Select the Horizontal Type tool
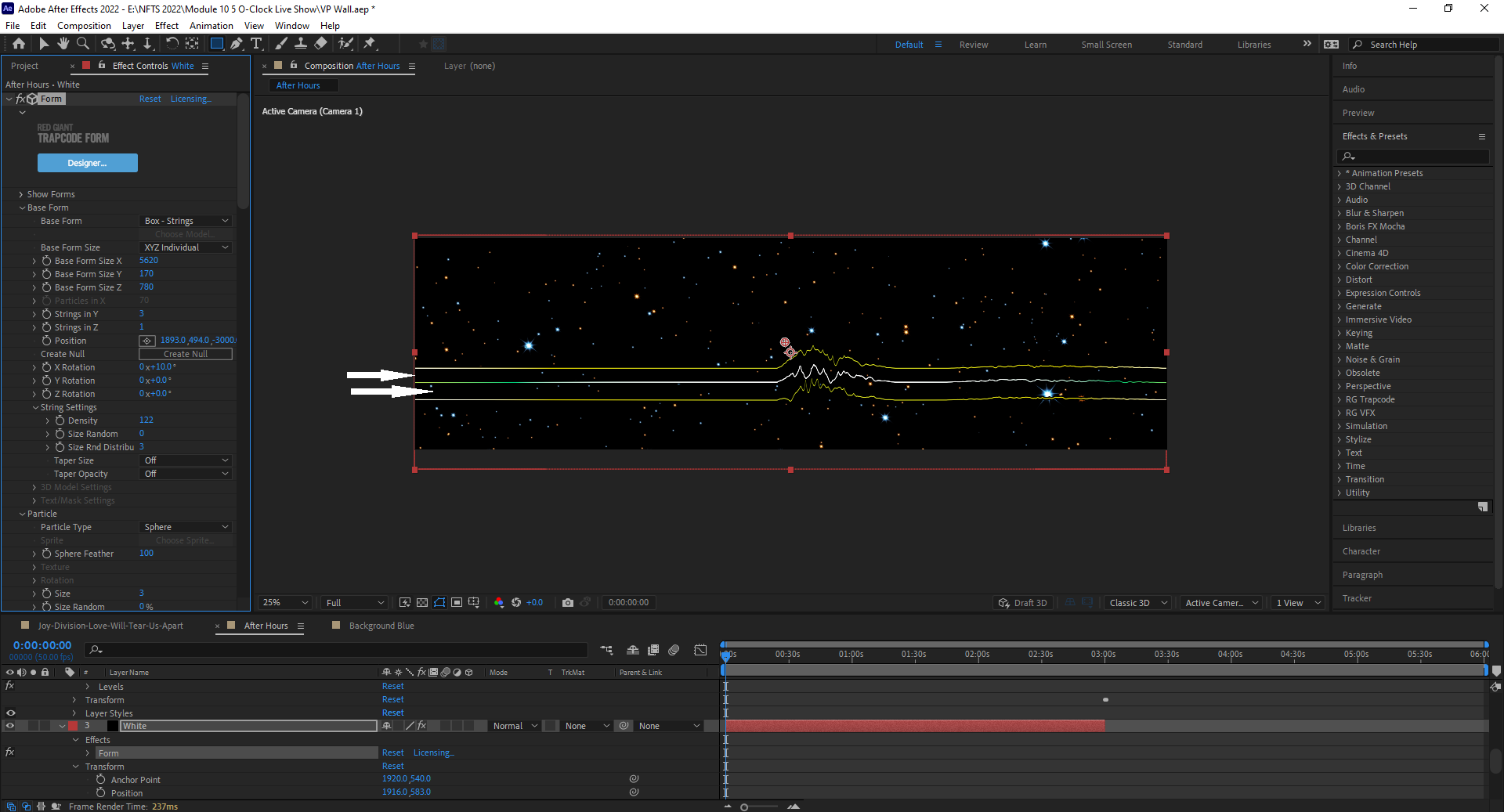Screen dimensions: 1504x812 click(x=257, y=45)
